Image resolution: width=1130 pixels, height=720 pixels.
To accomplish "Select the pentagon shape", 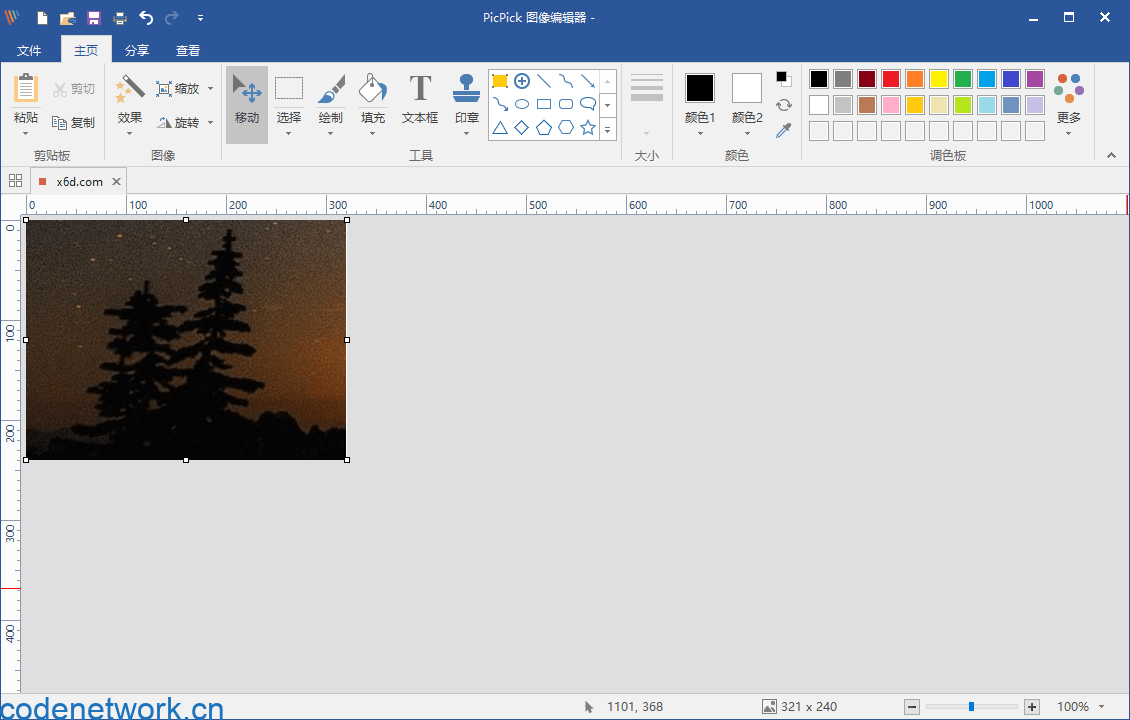I will pos(544,128).
